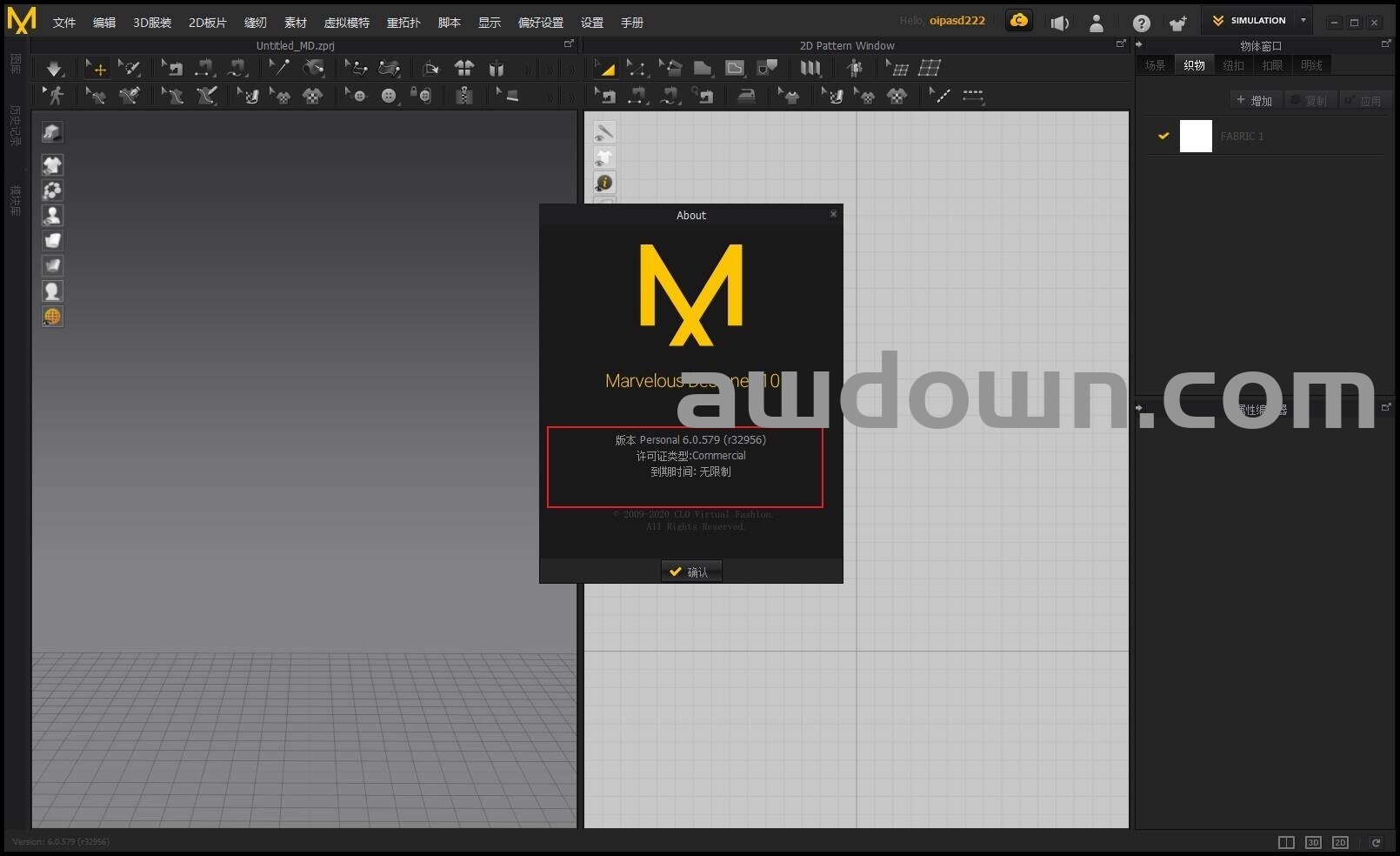Open the SIMULATION mode dropdown arrow
1400x856 pixels.
(1303, 20)
